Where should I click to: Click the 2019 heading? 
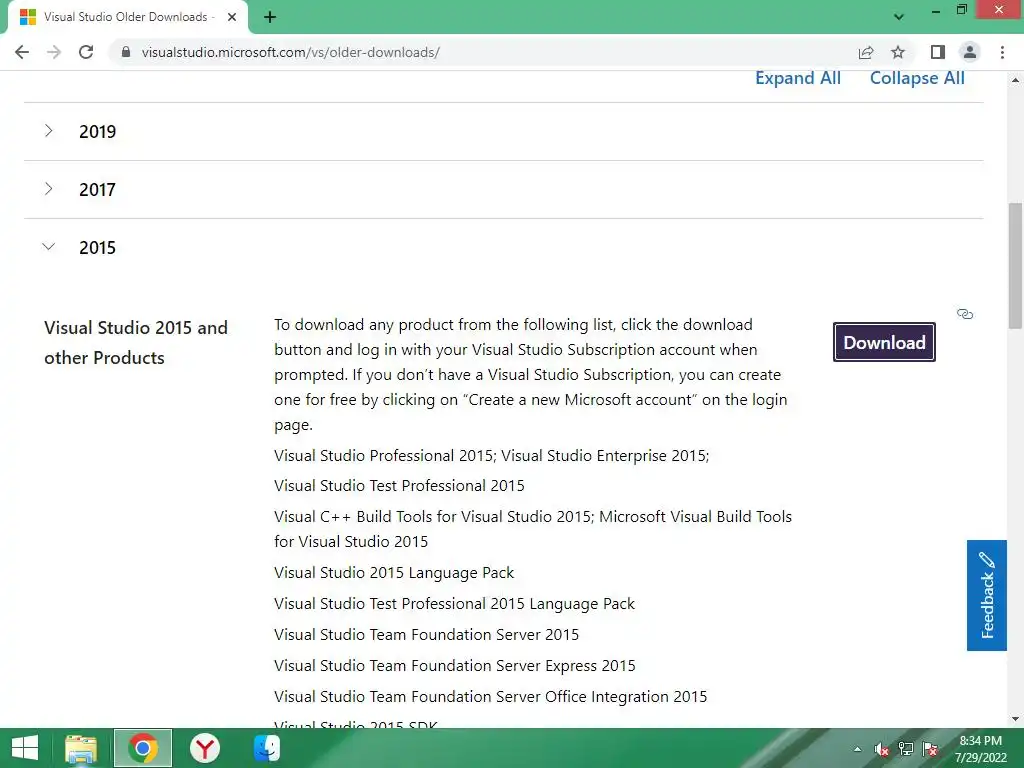tap(97, 131)
